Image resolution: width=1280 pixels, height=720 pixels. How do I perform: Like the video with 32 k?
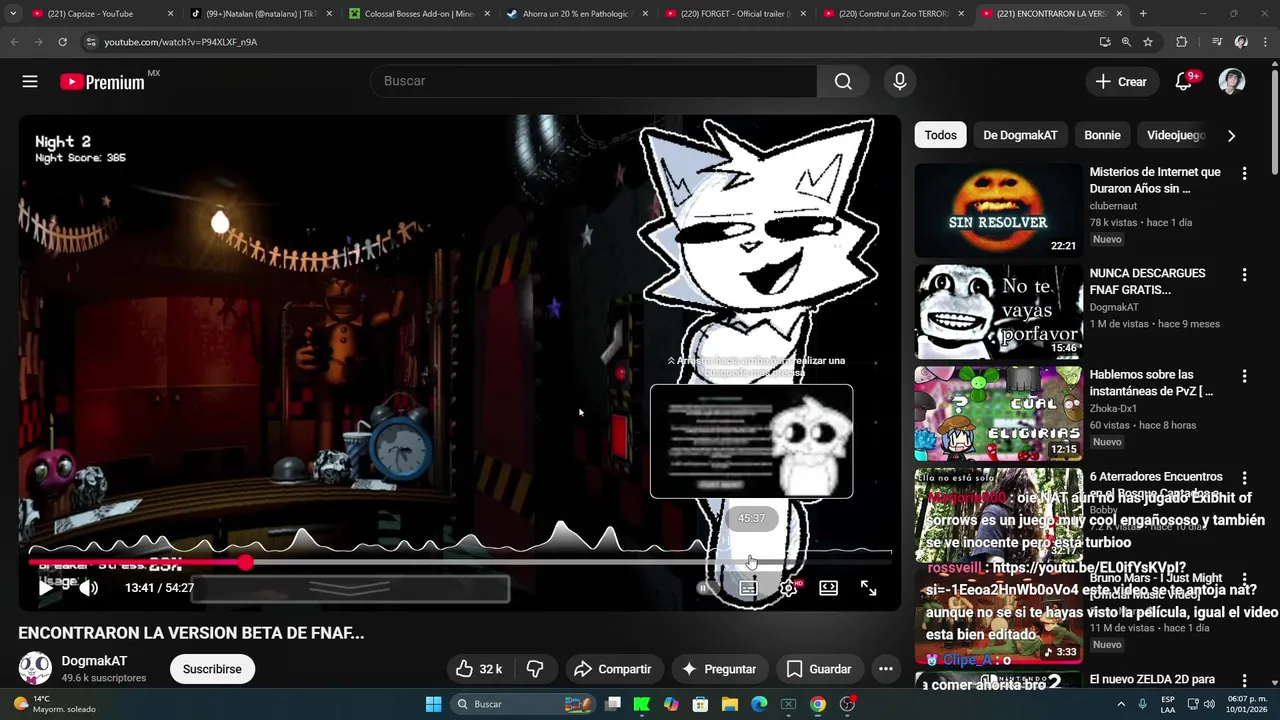478,669
